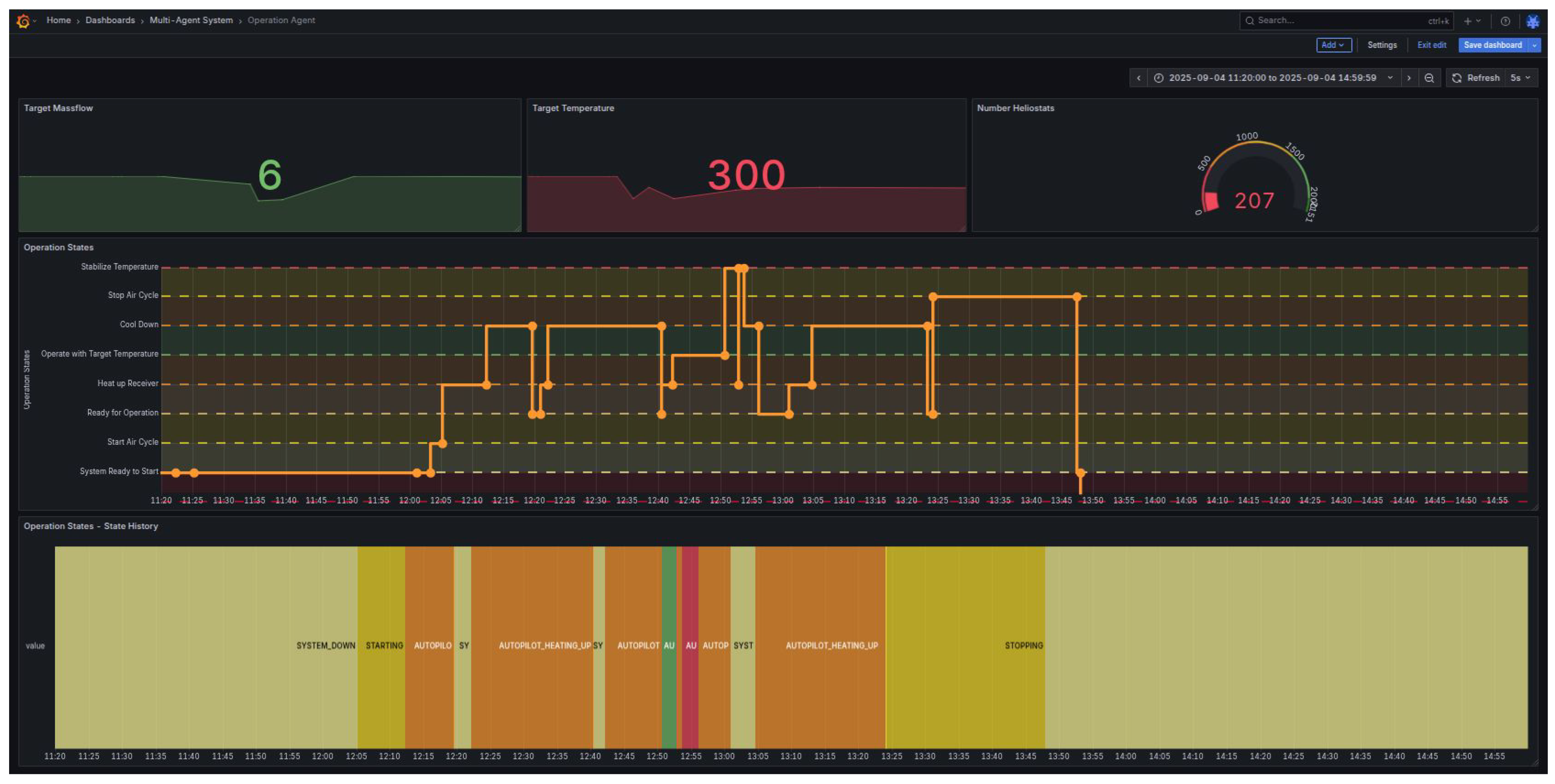Open dashboard Settings
Viewport: 1555px width, 784px height.
(x=1382, y=45)
